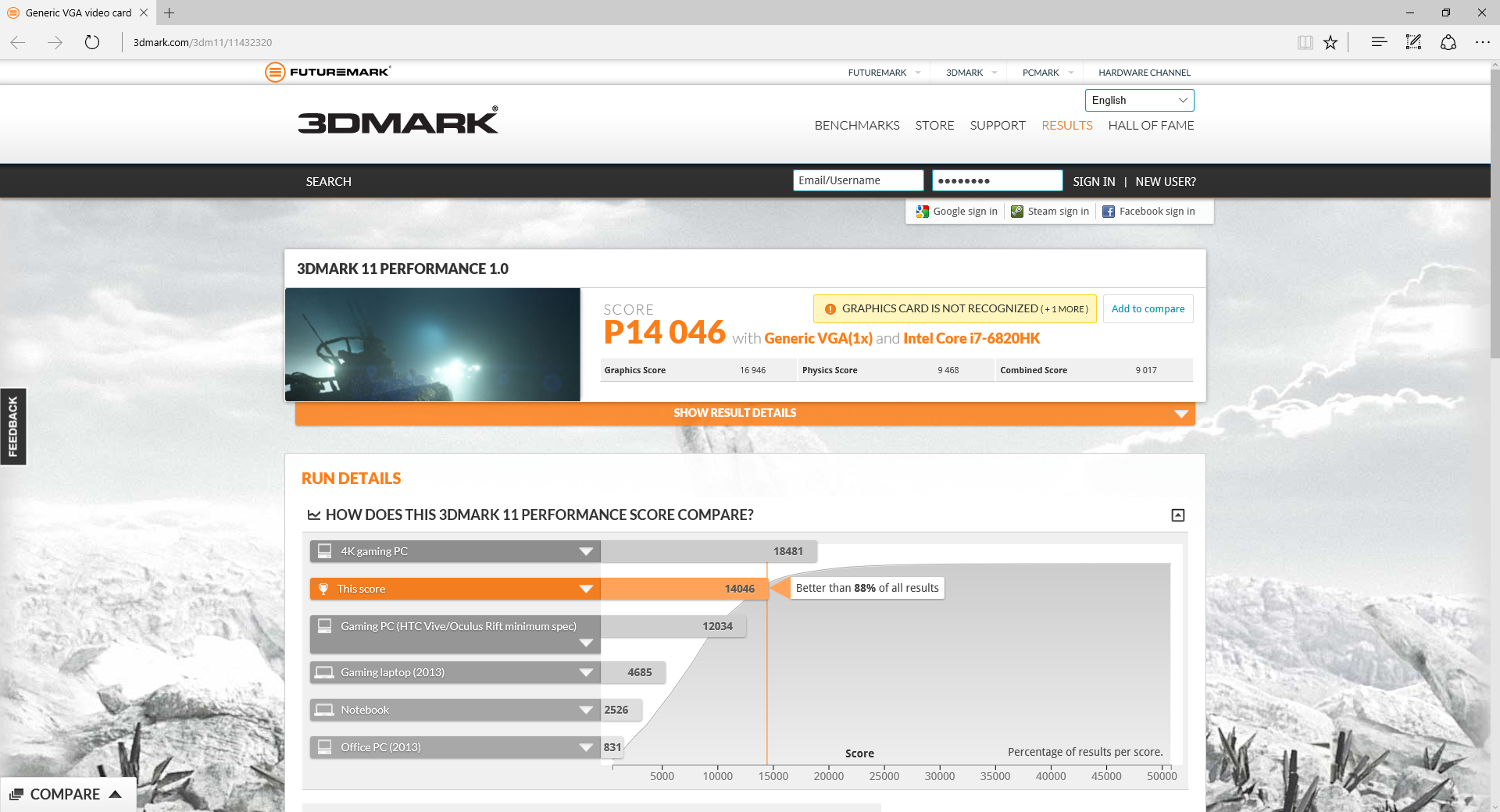Click the Graphics Score value 16 946

click(752, 370)
